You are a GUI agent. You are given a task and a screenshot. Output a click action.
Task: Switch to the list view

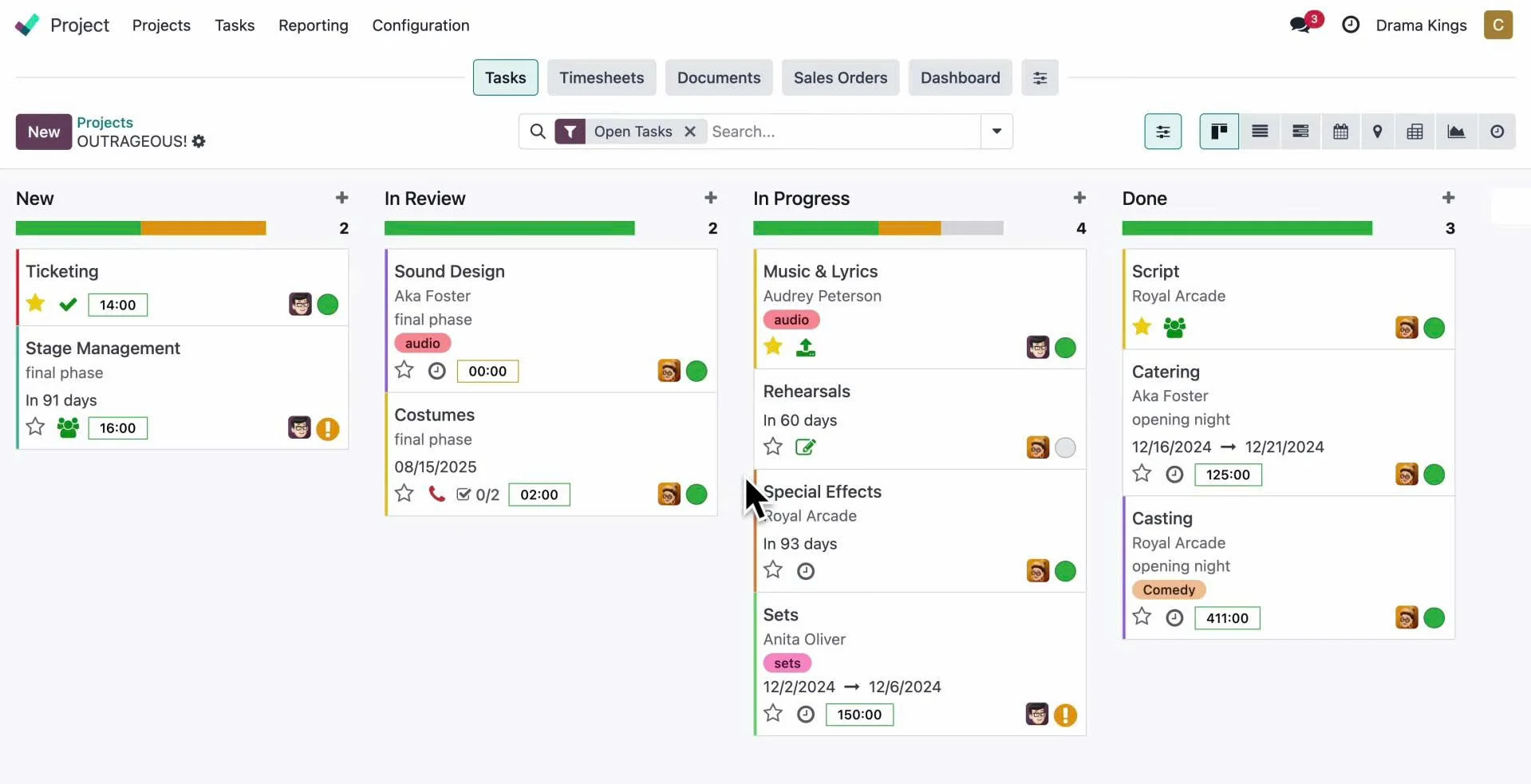tap(1260, 132)
